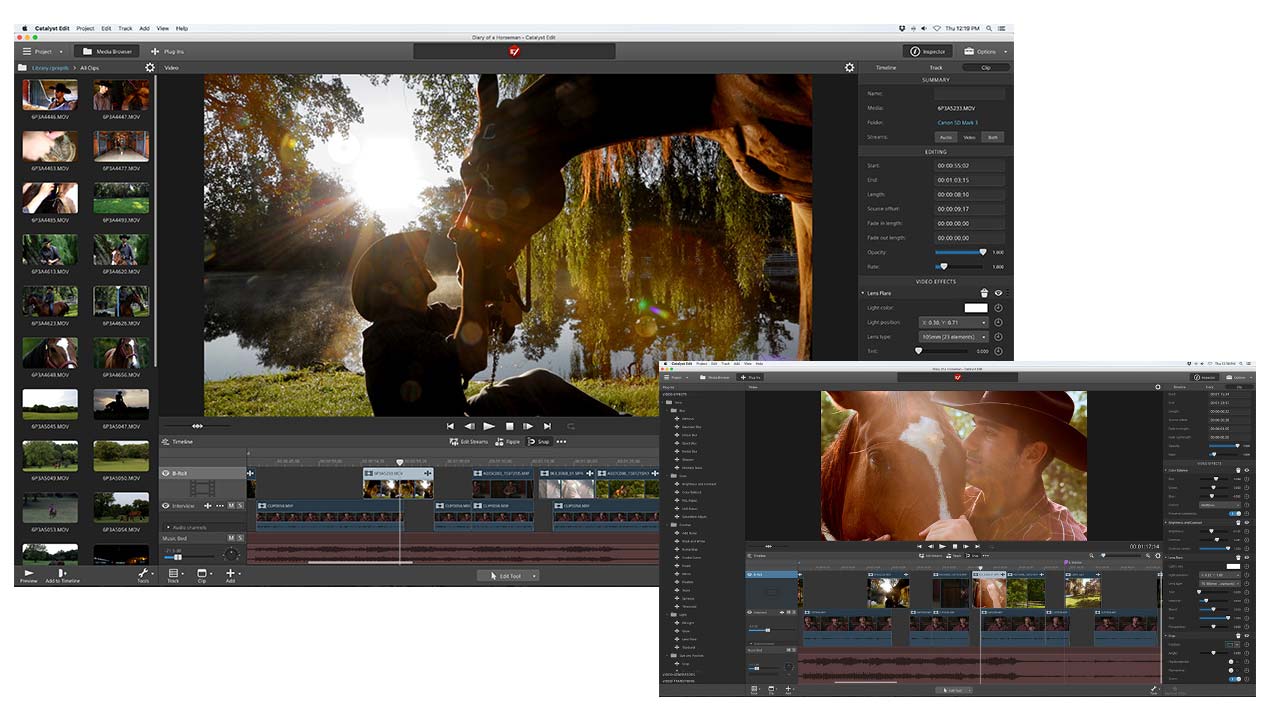Pick the Light color white swatch
Image resolution: width=1280 pixels, height=720 pixels.
tap(976, 308)
